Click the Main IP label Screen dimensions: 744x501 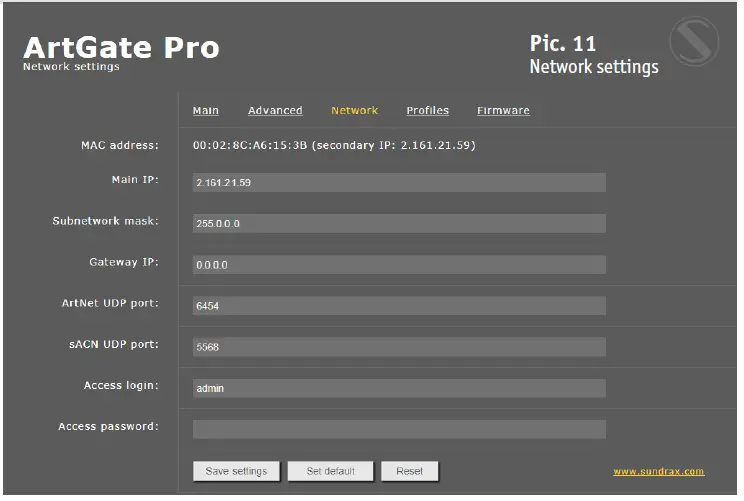(x=135, y=180)
